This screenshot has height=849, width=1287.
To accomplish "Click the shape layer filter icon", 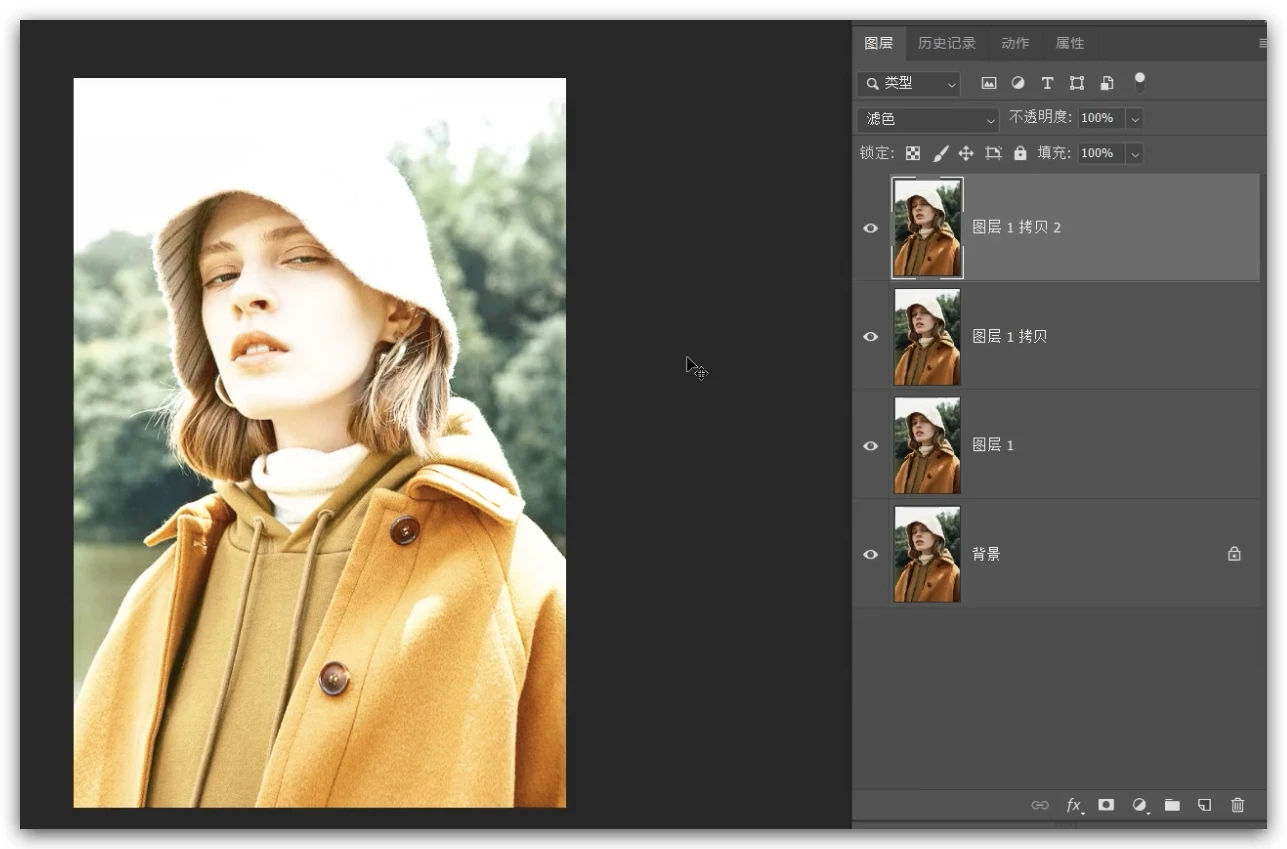I will click(x=1077, y=84).
